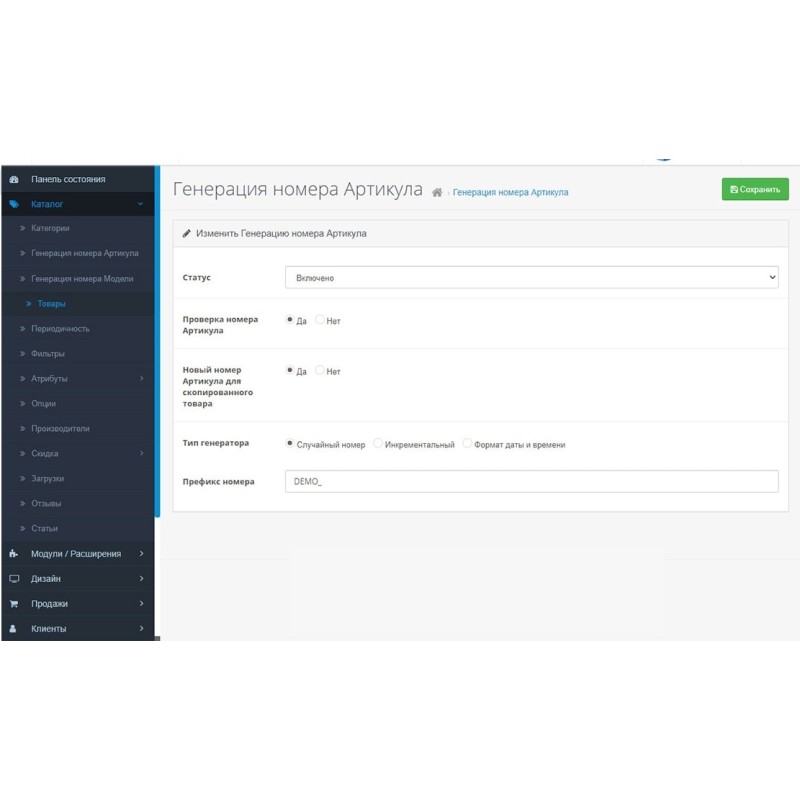Click the shopping cart icon for Продажи
This screenshot has width=800, height=800.
12,603
